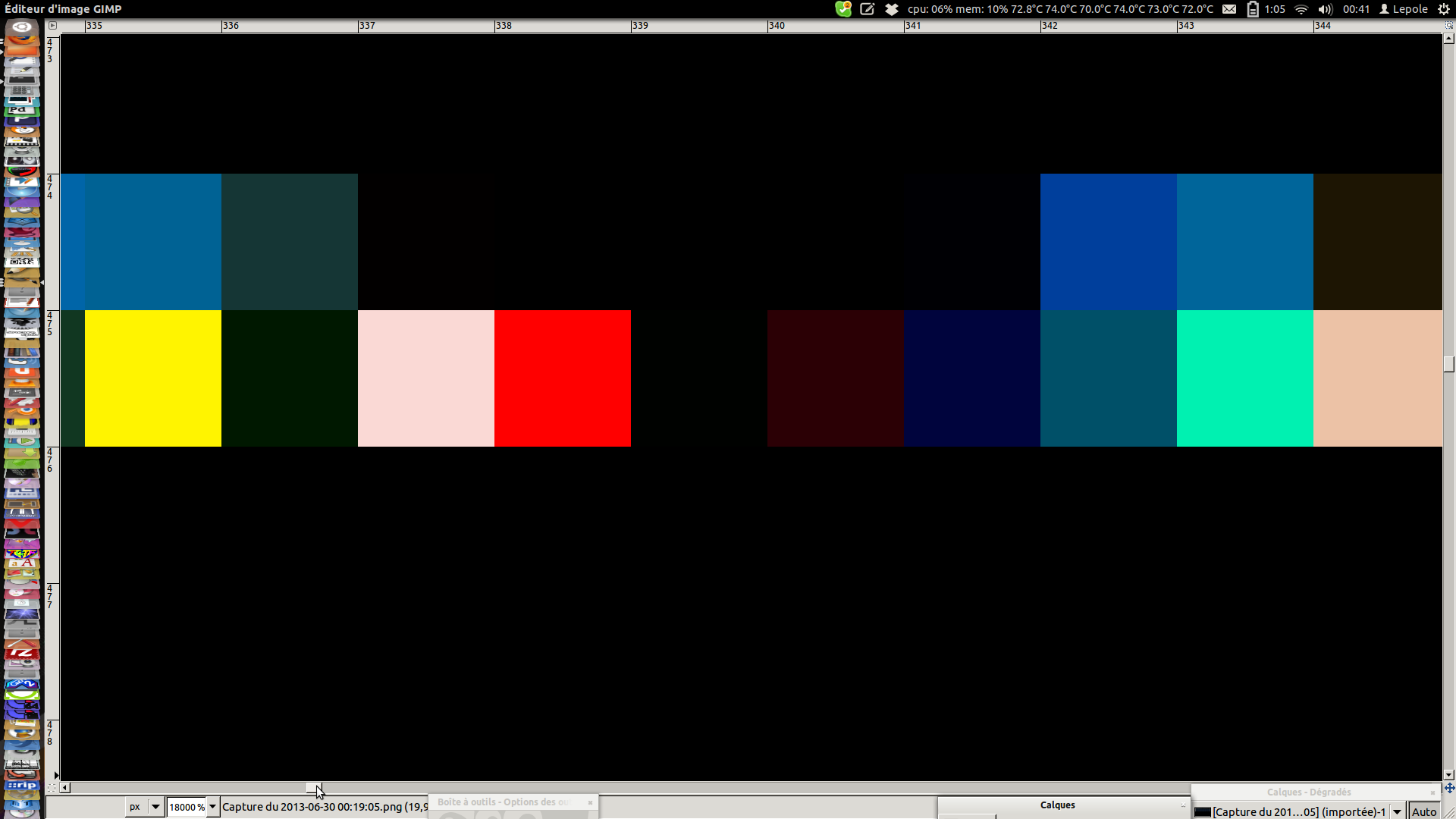This screenshot has height=819, width=1456.
Task: Open the image selector dropdown in Calques dock
Action: (1397, 812)
